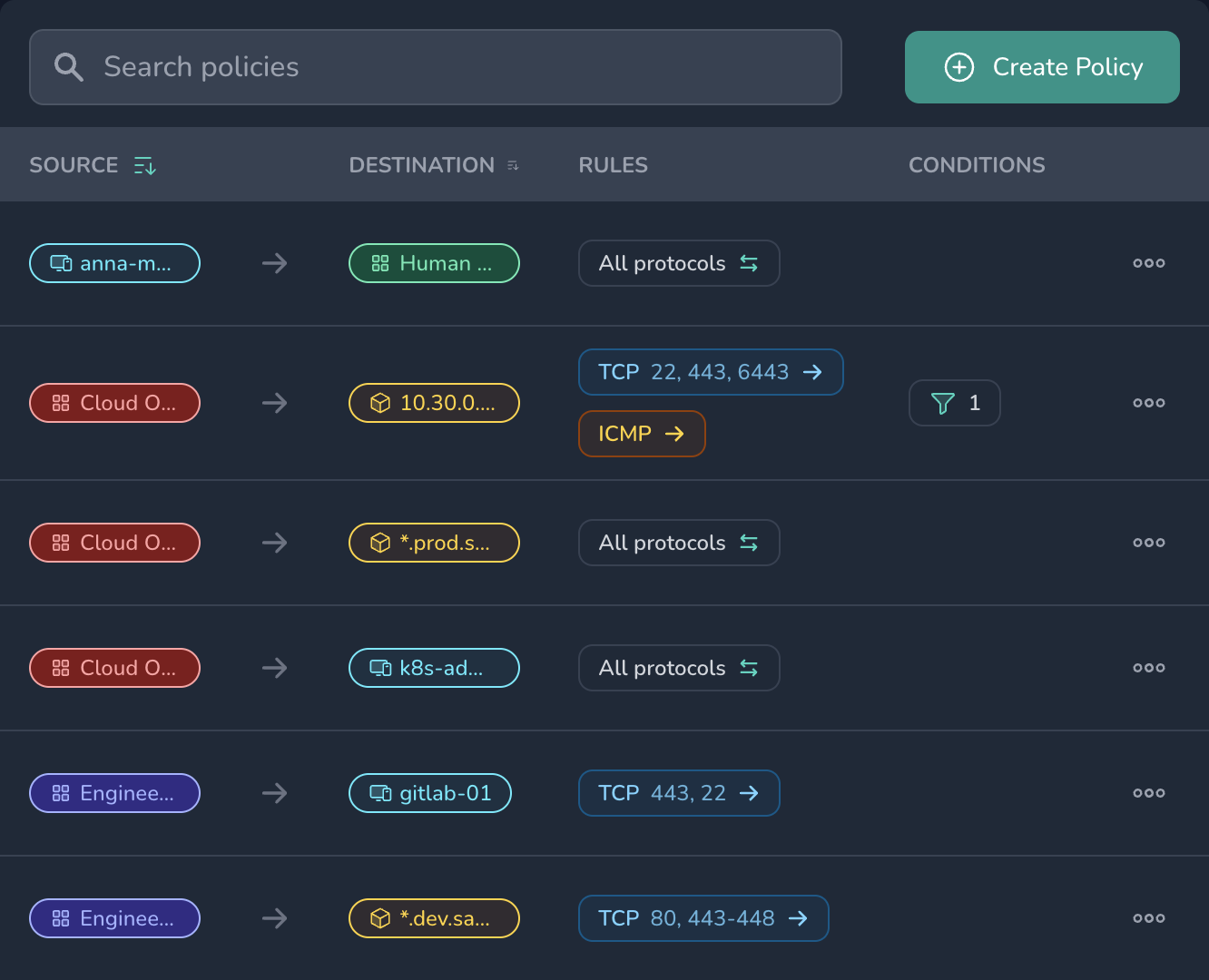Click the plus-circle icon on Create Policy
Viewport: 1209px width, 980px height.
click(x=959, y=67)
